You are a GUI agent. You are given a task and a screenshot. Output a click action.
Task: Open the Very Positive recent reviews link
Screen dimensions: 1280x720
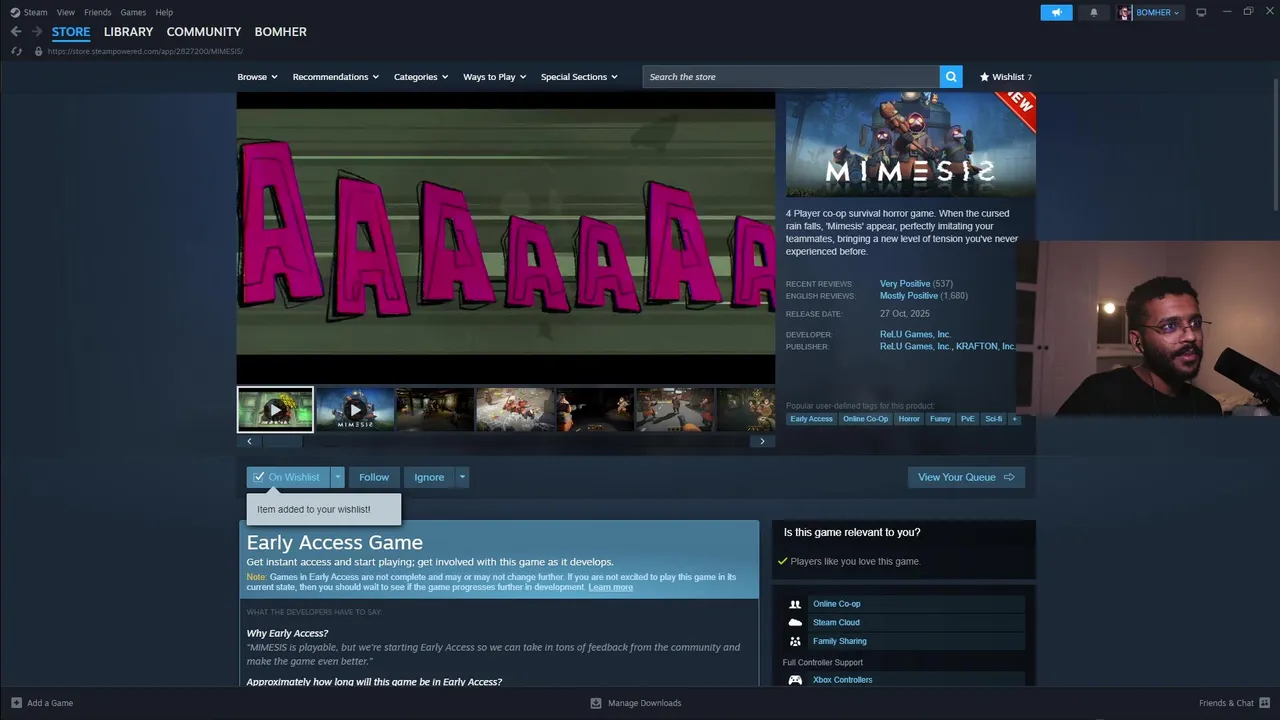point(905,284)
